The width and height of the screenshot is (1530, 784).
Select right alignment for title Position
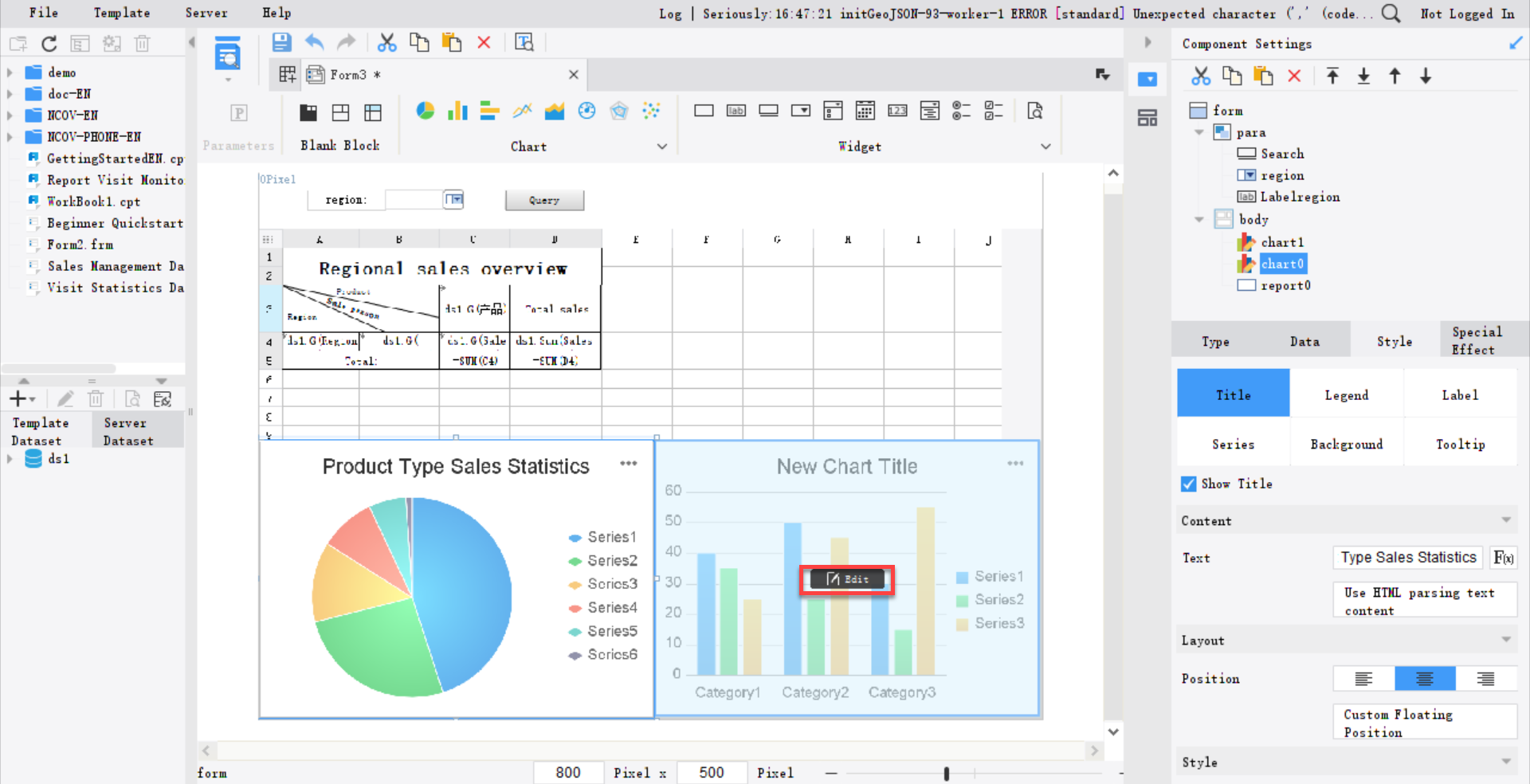click(x=1485, y=678)
